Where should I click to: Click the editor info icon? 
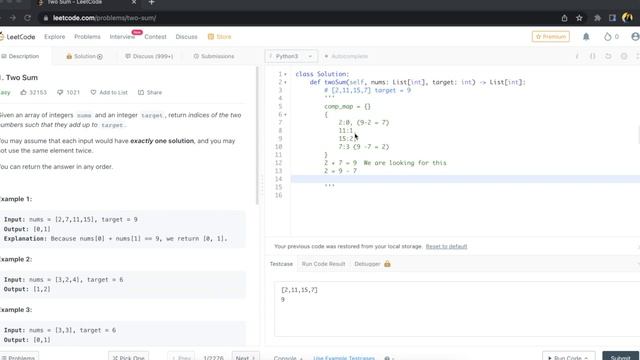[577, 56]
